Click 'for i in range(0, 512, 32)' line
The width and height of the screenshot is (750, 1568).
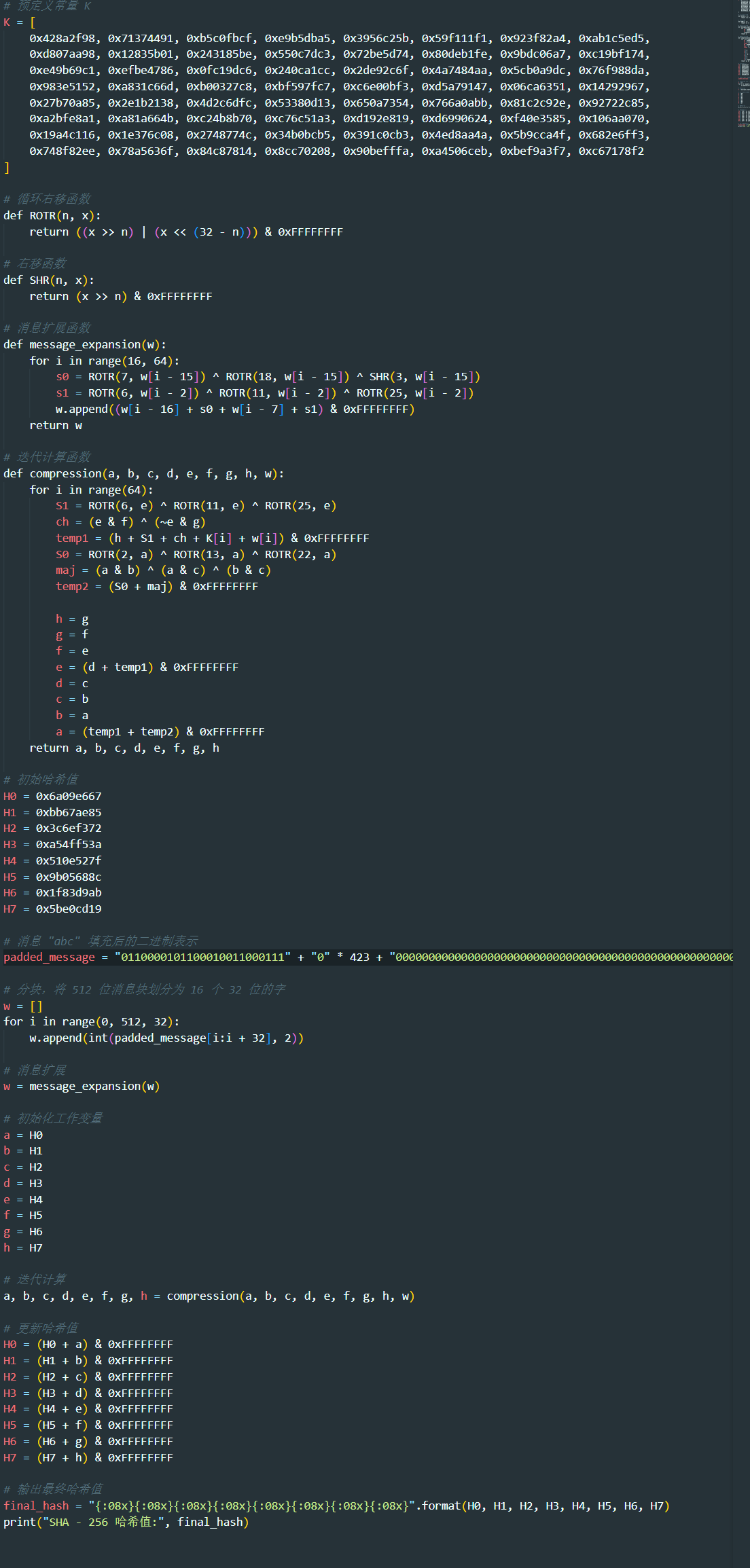(x=91, y=1021)
